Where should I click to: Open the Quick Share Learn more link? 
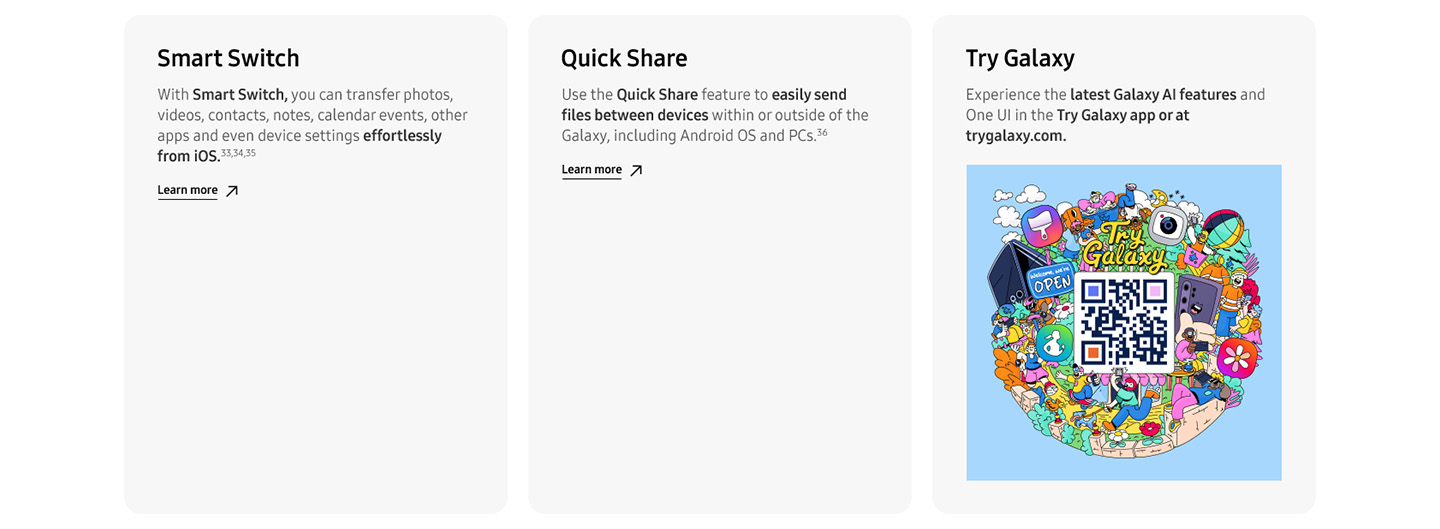(592, 170)
